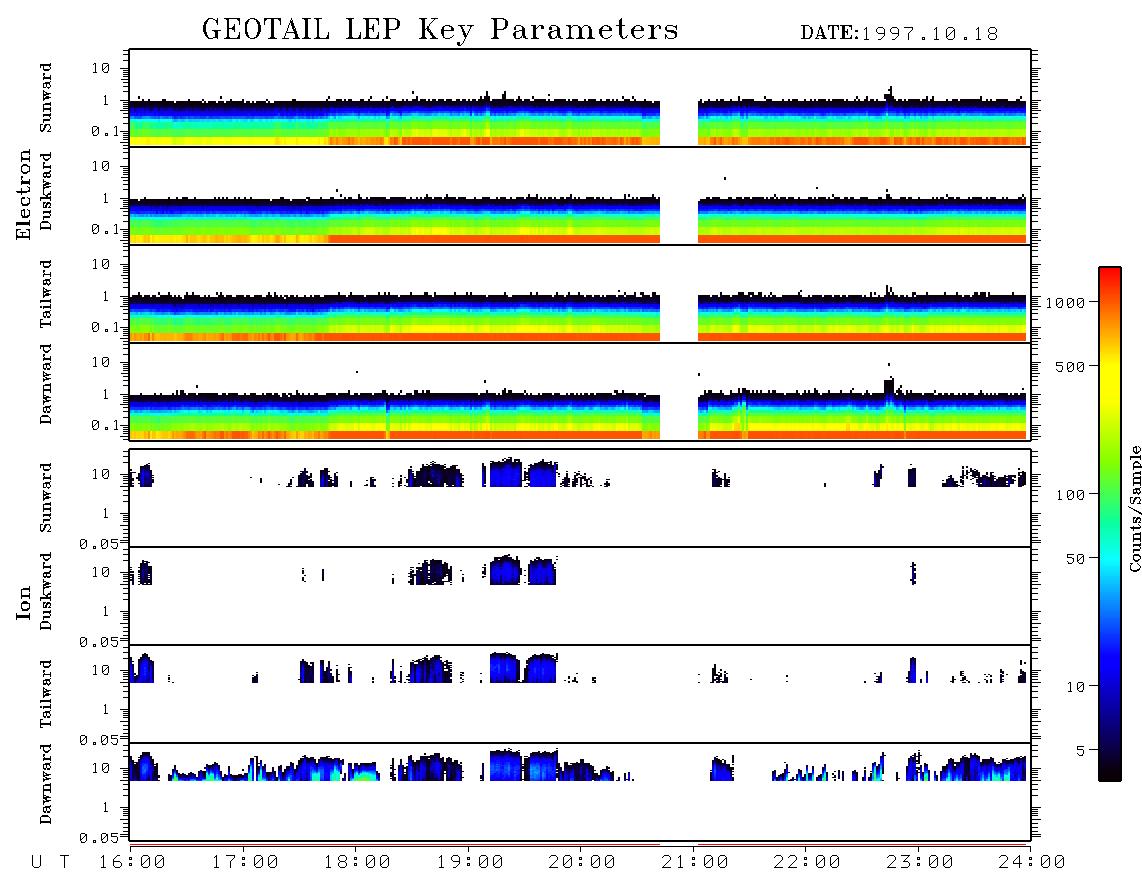Click the 0.05 tick of Ion Dawnward panel

pos(100,838)
